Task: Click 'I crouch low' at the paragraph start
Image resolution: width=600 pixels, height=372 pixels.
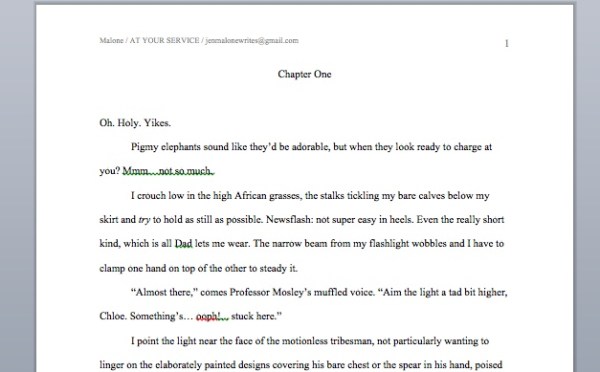Action: click(157, 196)
